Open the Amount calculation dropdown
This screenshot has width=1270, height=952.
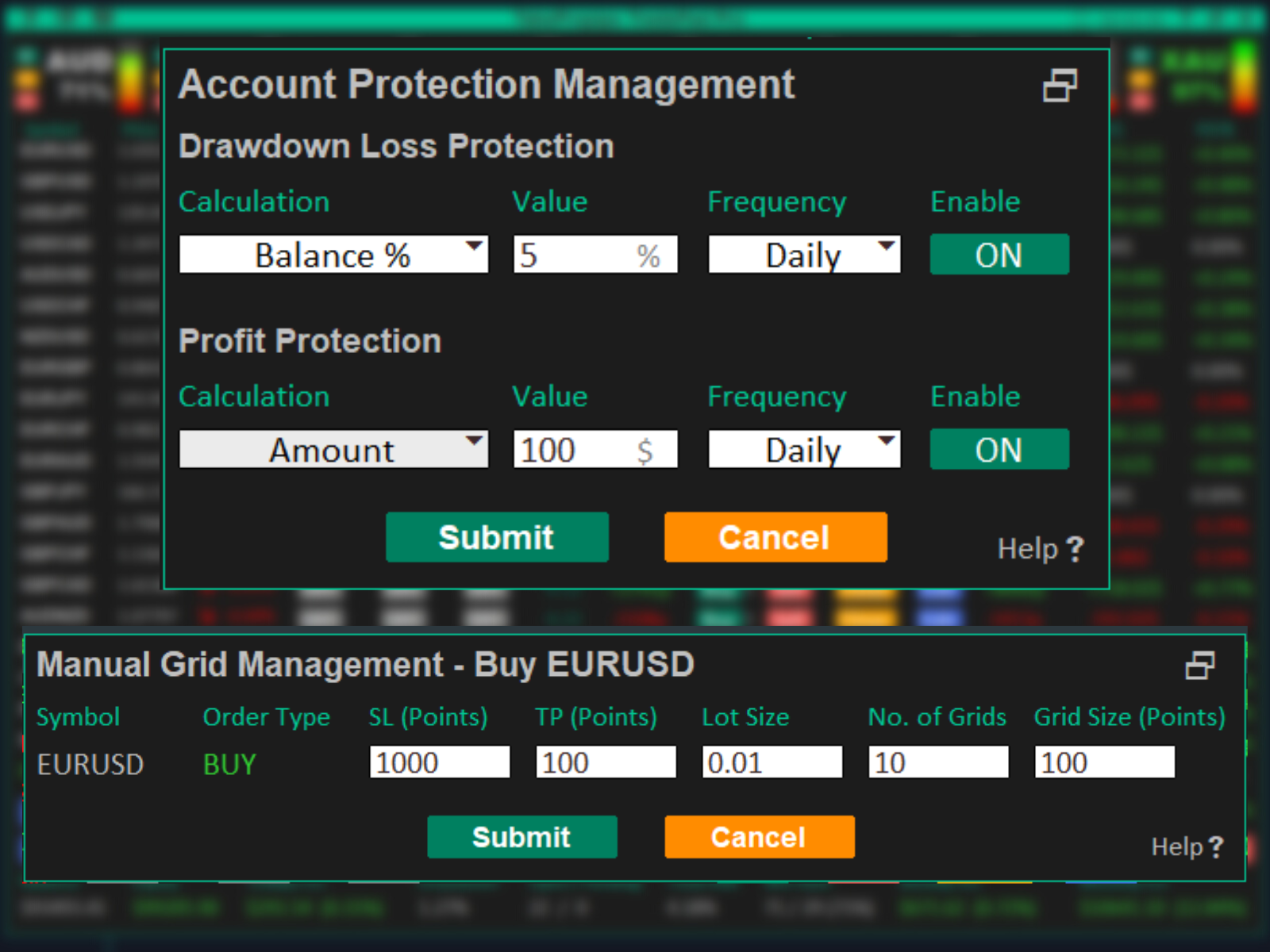tap(333, 450)
